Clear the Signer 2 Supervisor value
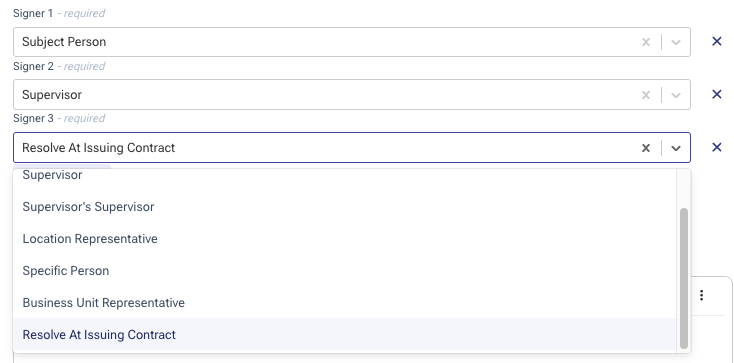Viewport: 734px width, 363px height. 646,95
